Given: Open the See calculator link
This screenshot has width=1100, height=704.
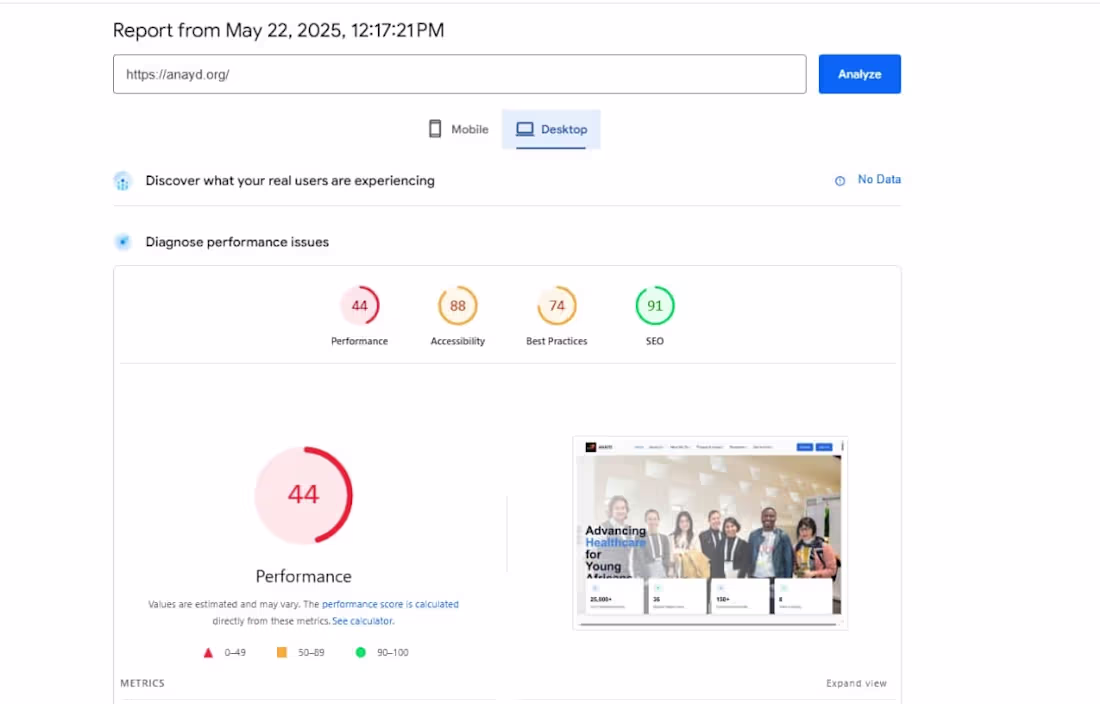Looking at the screenshot, I should (362, 621).
